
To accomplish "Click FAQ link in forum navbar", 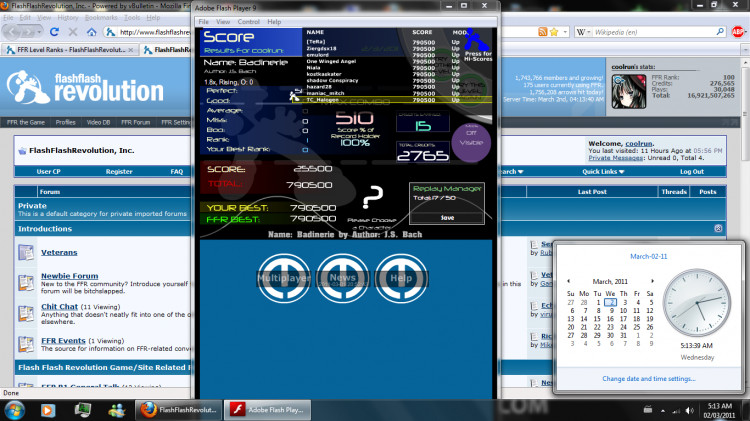I will (x=176, y=172).
